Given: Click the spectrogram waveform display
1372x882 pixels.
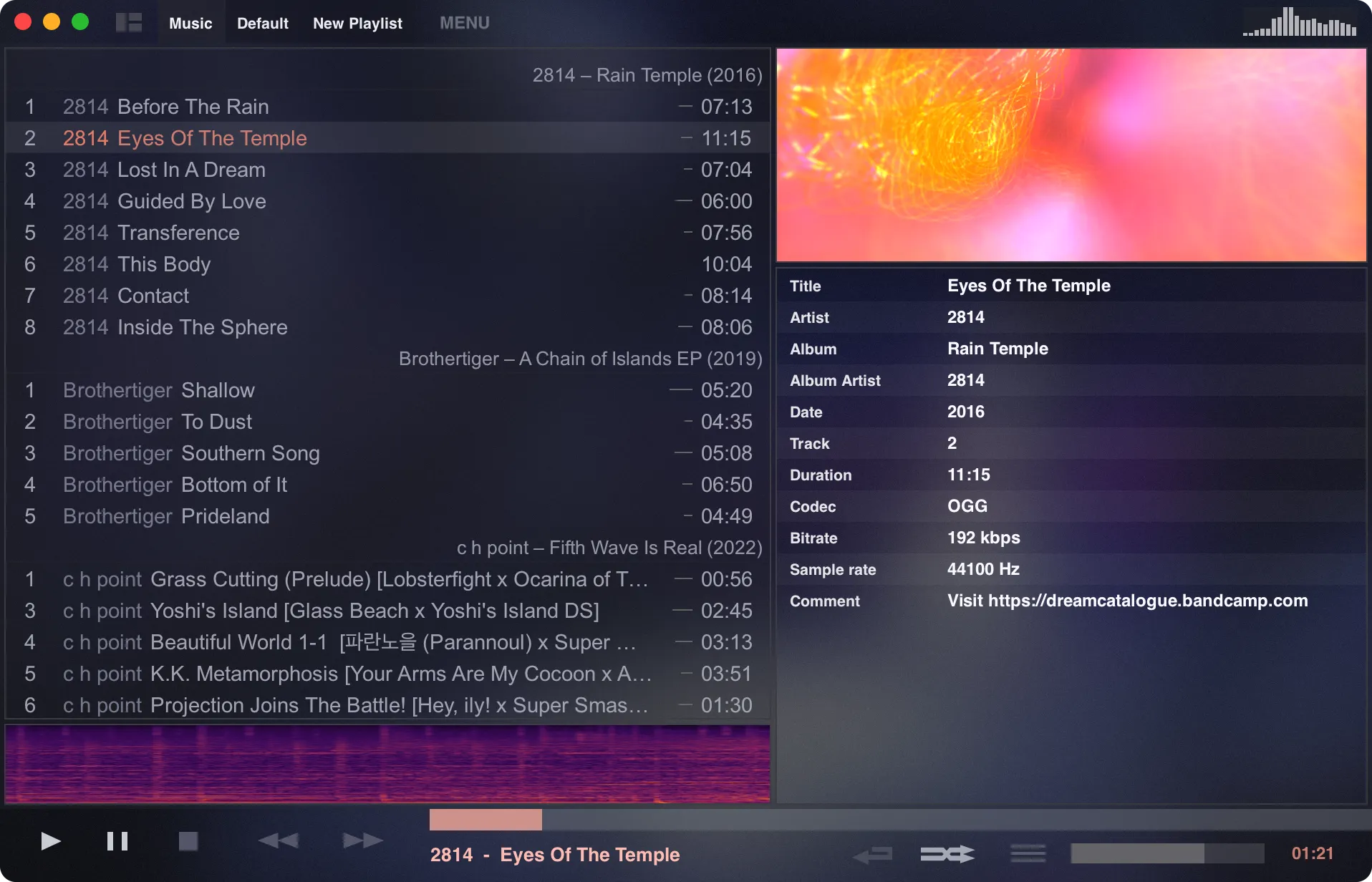Looking at the screenshot, I should tap(387, 764).
